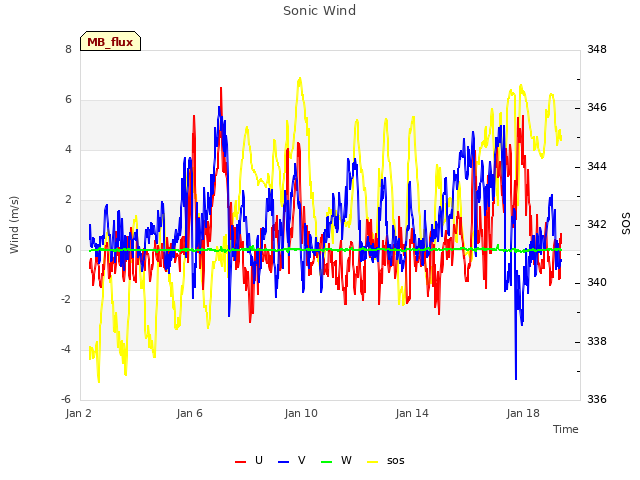The height and width of the screenshot is (480, 640).
Task: Click the Wind (m/s) axis title
Action: (14, 225)
